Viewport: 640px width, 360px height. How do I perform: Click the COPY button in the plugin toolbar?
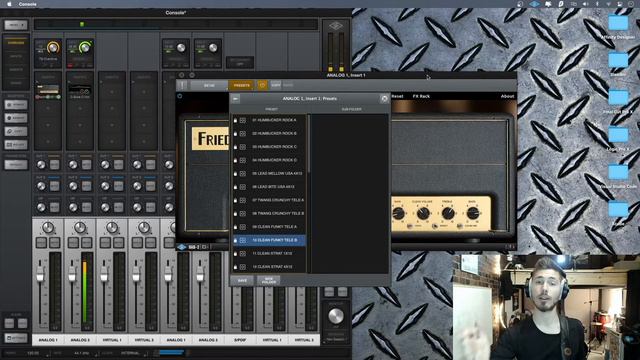(276, 85)
